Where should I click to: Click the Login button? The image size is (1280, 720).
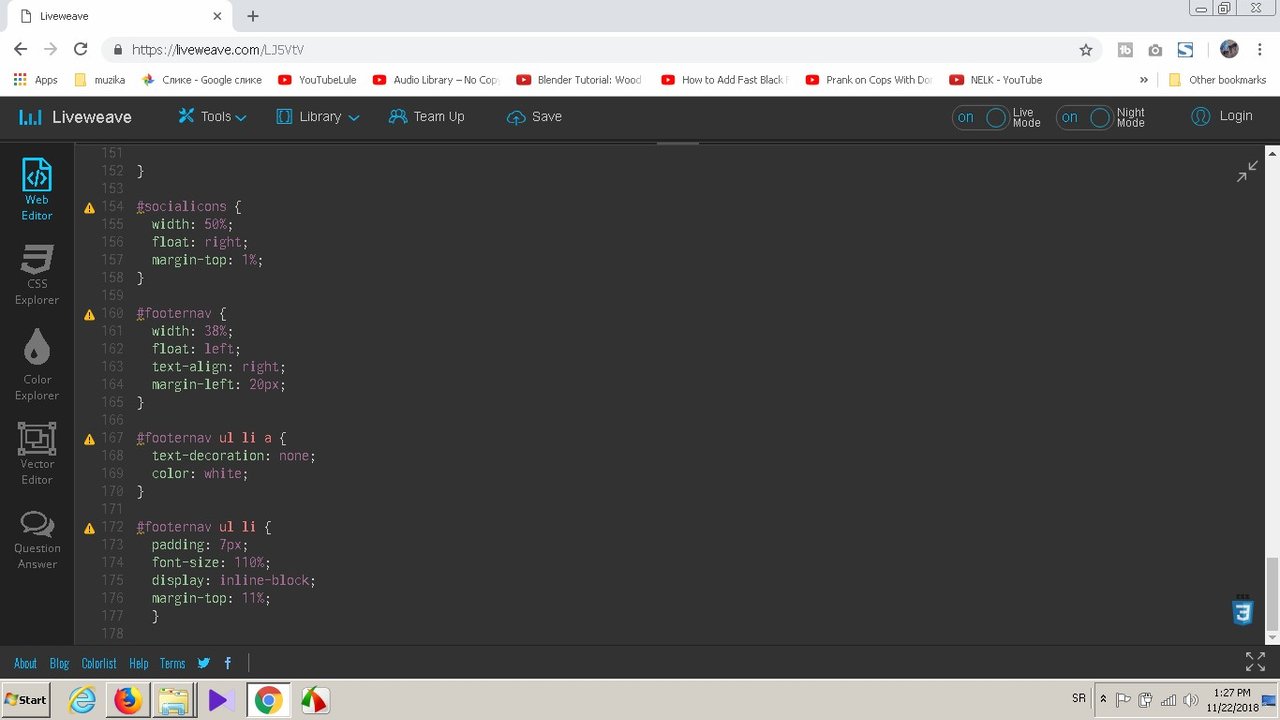(x=1222, y=116)
